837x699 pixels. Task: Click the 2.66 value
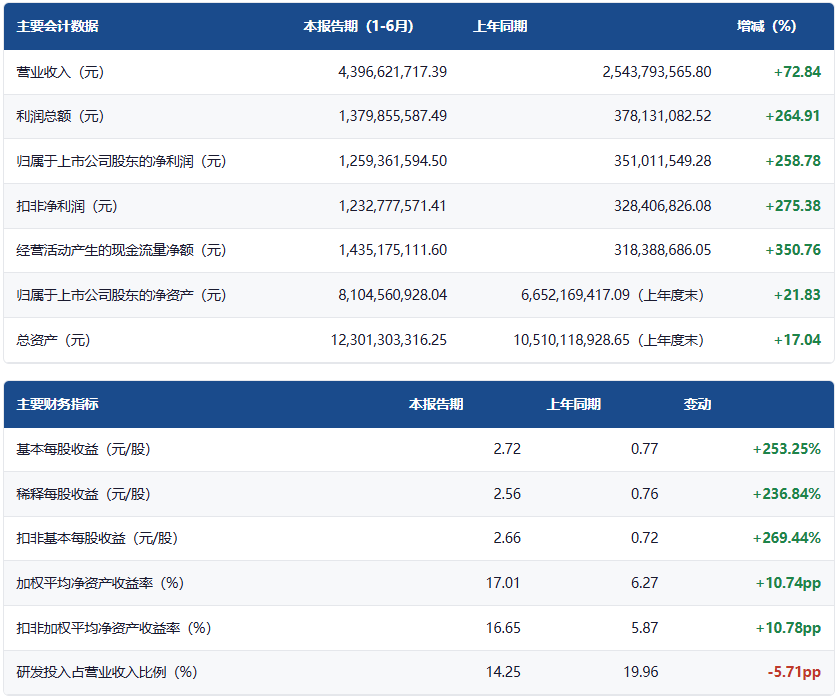[x=507, y=538]
